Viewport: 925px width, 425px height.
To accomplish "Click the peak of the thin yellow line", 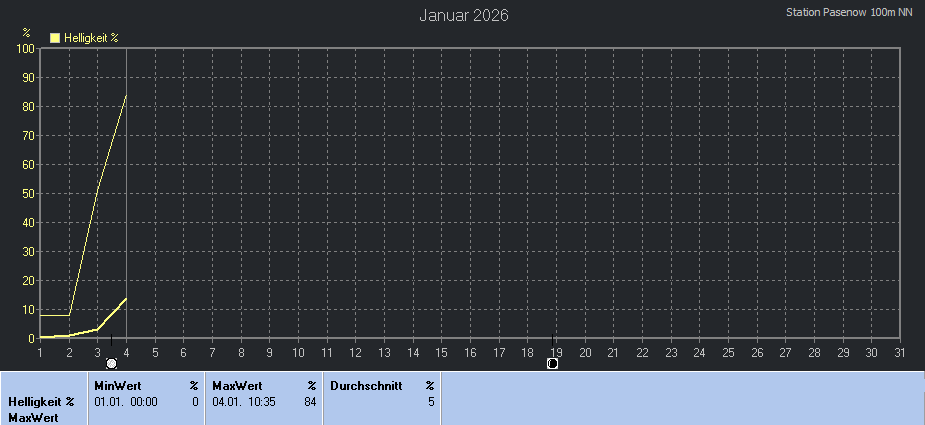I will [x=125, y=95].
